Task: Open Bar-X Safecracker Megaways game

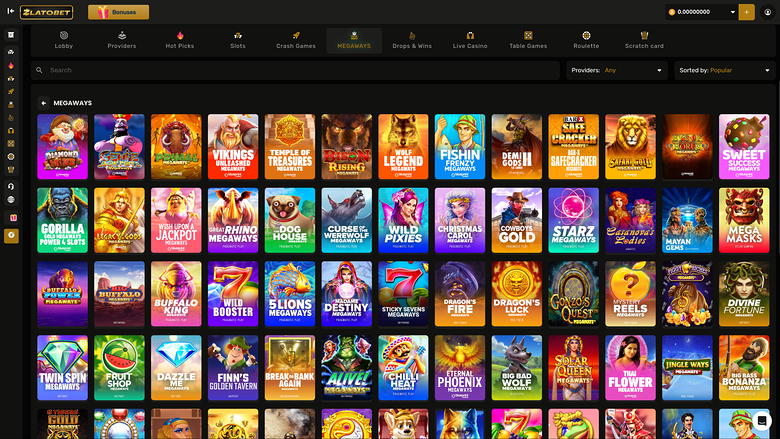Action: point(574,147)
